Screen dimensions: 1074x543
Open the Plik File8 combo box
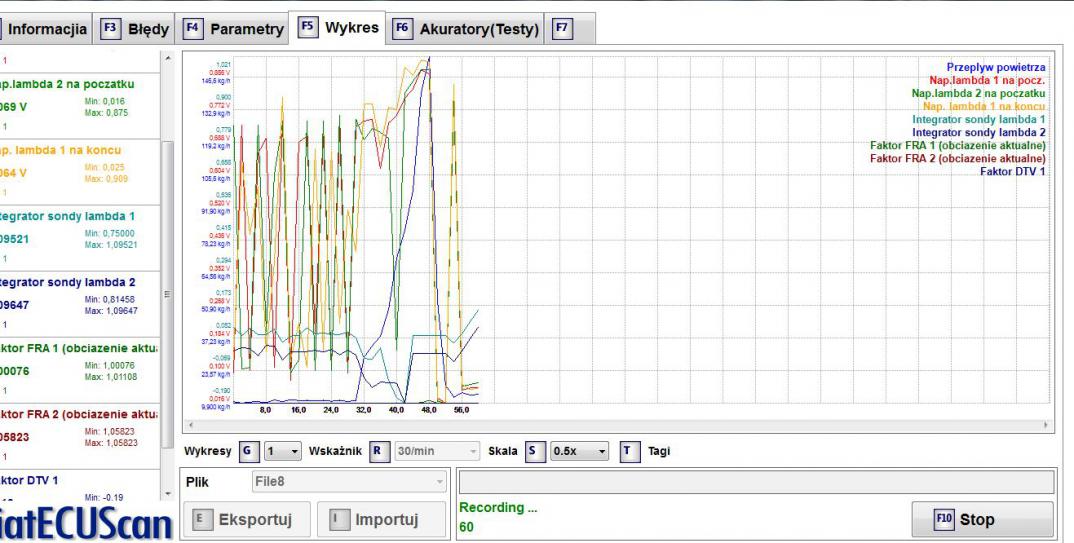(x=347, y=482)
